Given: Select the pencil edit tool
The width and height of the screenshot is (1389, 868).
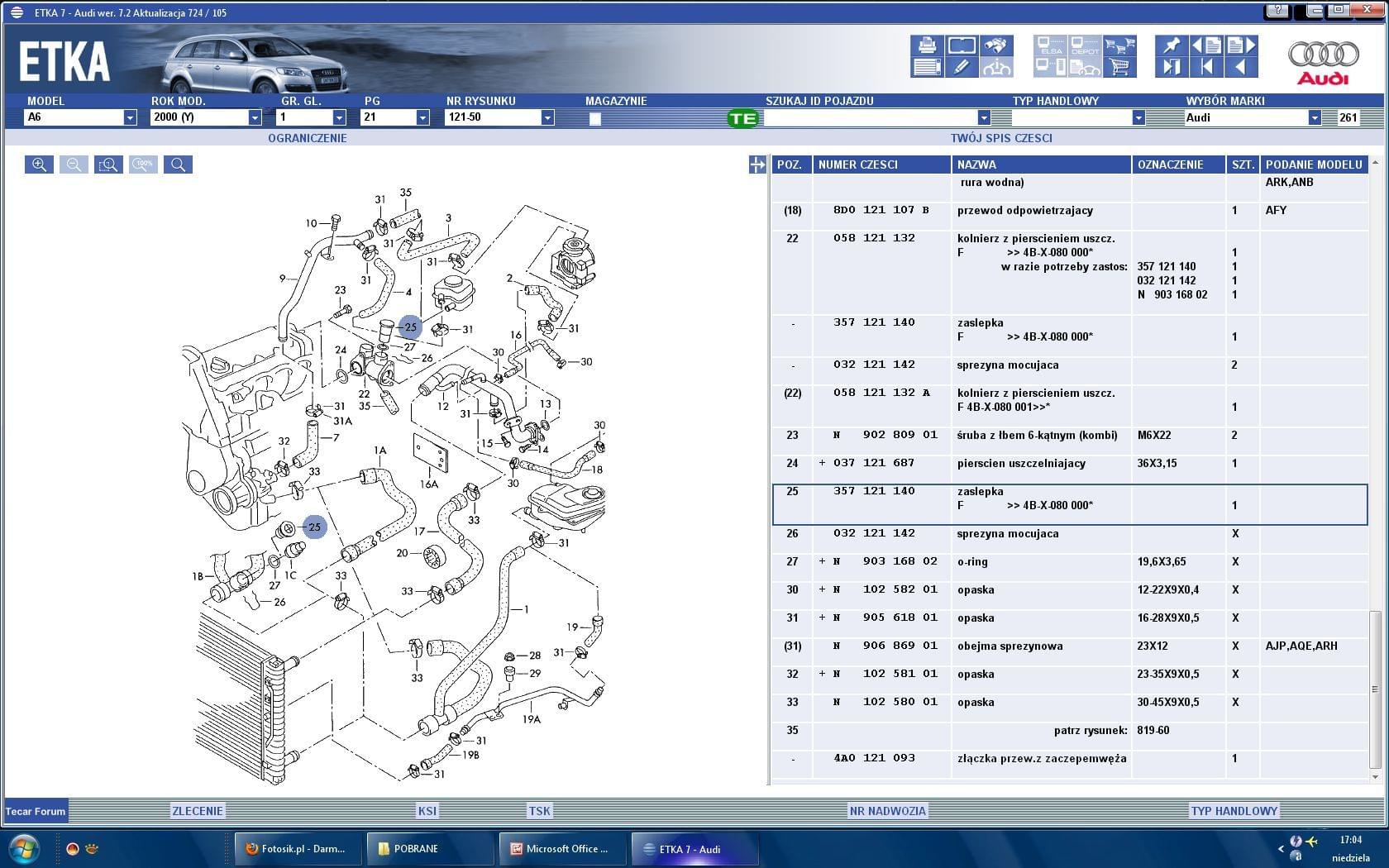Looking at the screenshot, I should [962, 67].
